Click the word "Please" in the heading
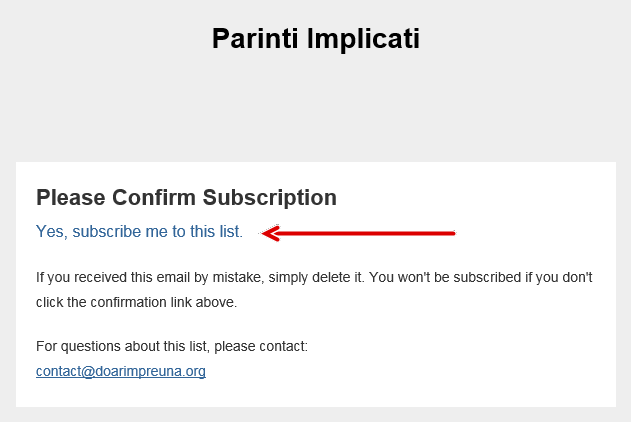Viewport: 631px width, 422px height. click(72, 197)
